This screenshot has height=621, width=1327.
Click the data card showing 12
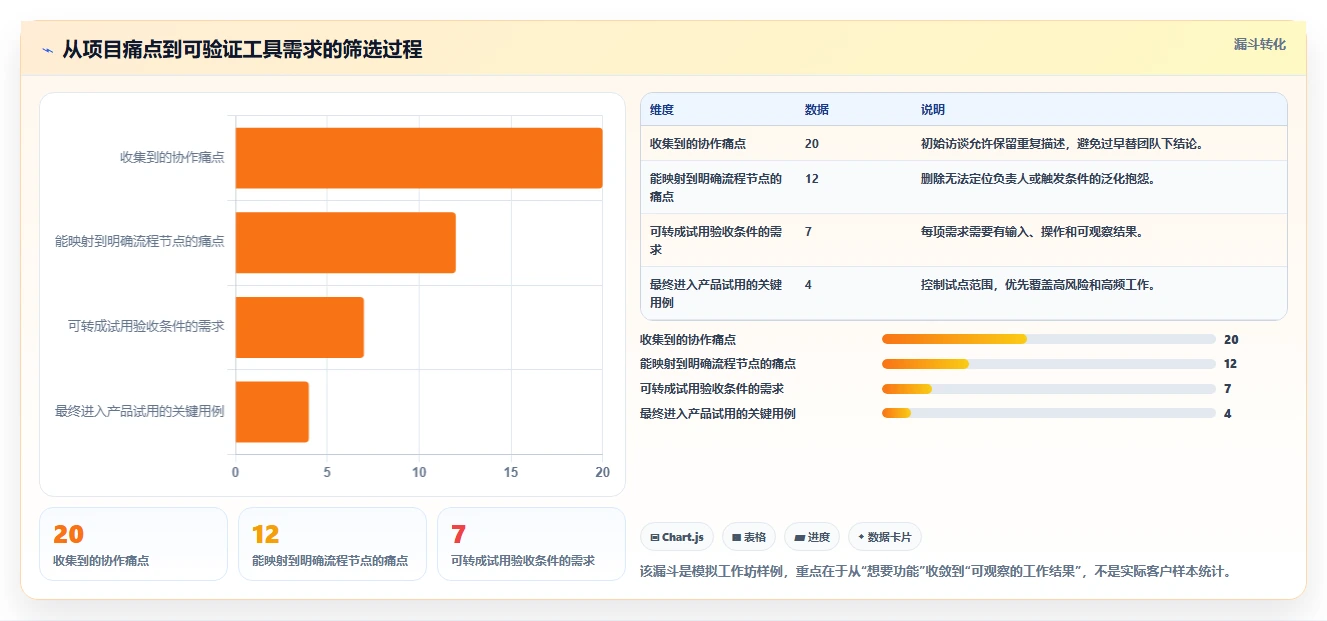(x=332, y=544)
